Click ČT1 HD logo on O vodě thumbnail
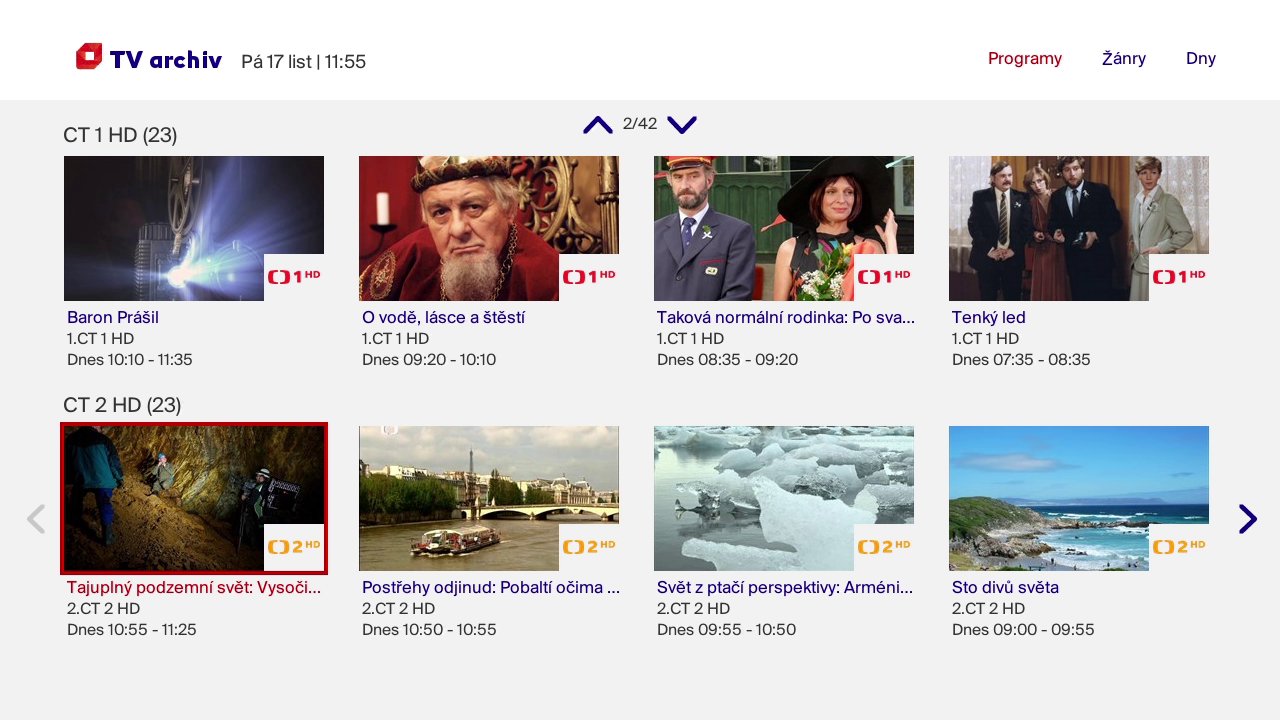 589,277
